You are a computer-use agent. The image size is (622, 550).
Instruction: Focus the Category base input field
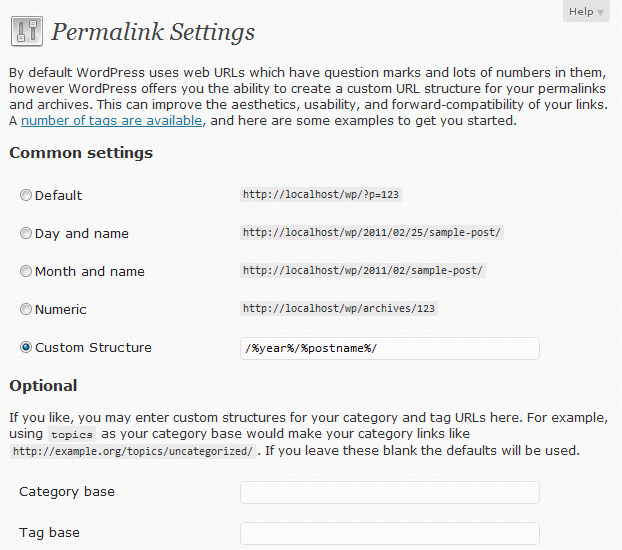tap(389, 492)
